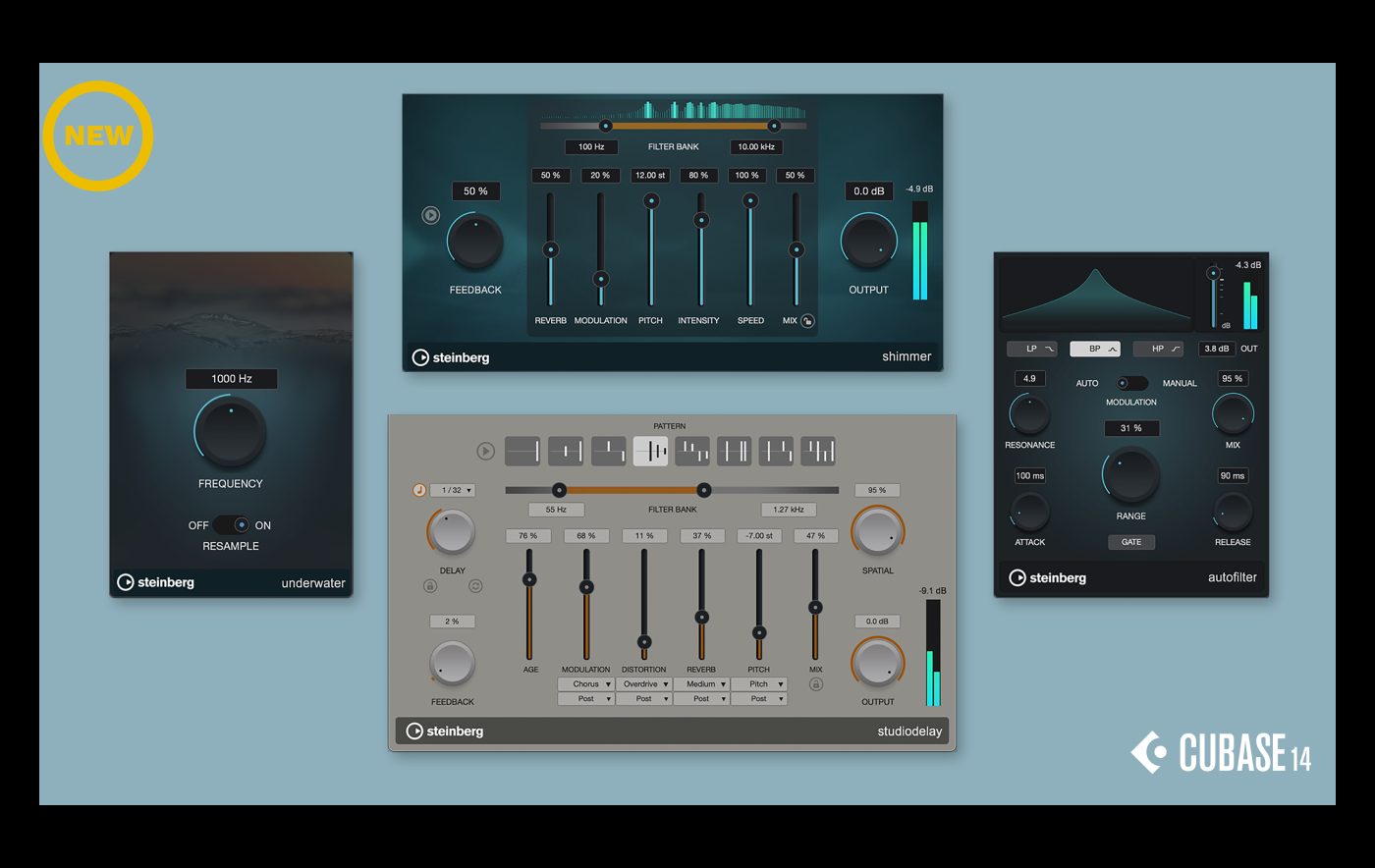Click the 1000 Hz frequency field in underwater

(231, 378)
